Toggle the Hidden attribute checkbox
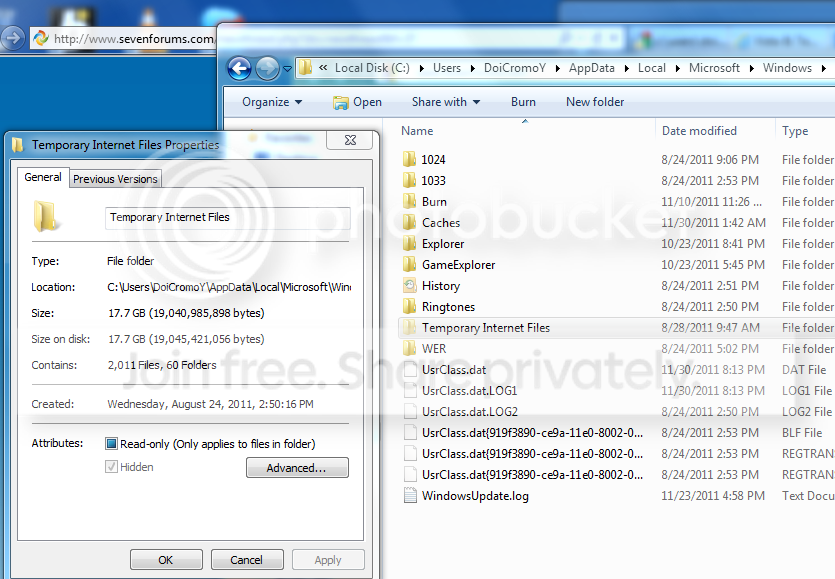Screen dimensions: 835x579 [x=111, y=467]
